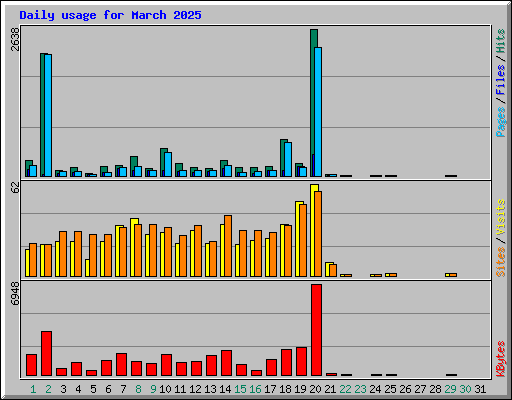This screenshot has height=400, width=512.
Task: Click the day 1 axis label
Action: click(33, 389)
